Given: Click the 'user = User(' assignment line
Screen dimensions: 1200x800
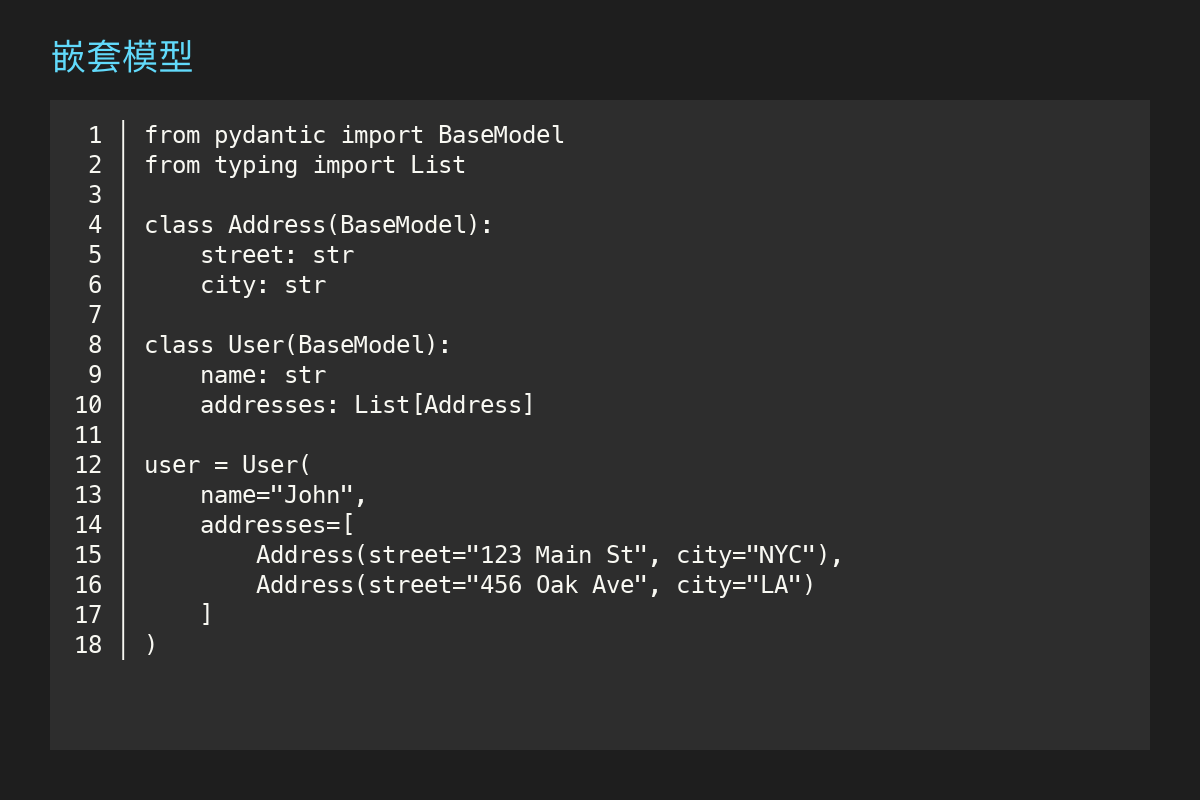Looking at the screenshot, I should click(x=228, y=465).
